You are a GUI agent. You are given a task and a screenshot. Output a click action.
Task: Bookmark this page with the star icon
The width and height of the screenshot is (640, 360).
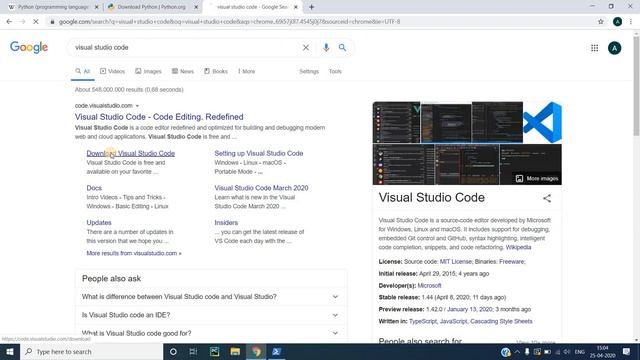pos(600,22)
